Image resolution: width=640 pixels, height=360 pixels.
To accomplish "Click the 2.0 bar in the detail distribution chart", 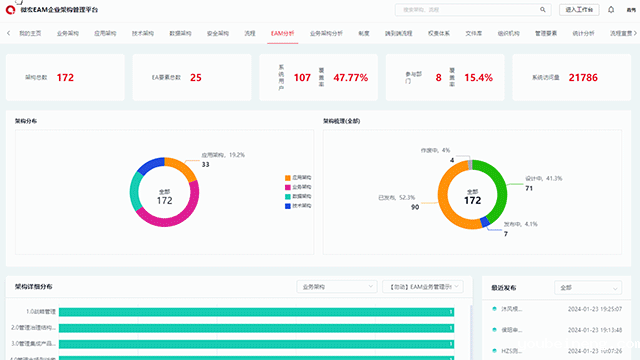I will [x=256, y=328].
